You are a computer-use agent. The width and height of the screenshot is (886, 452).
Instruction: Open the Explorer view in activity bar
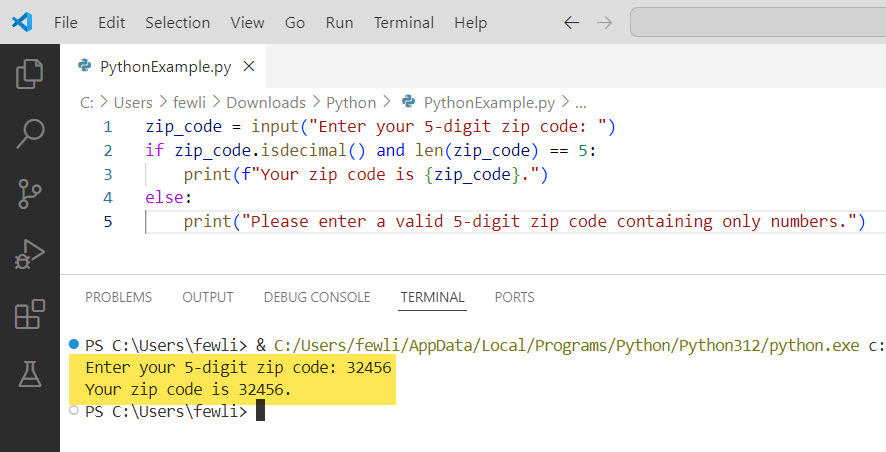point(29,73)
